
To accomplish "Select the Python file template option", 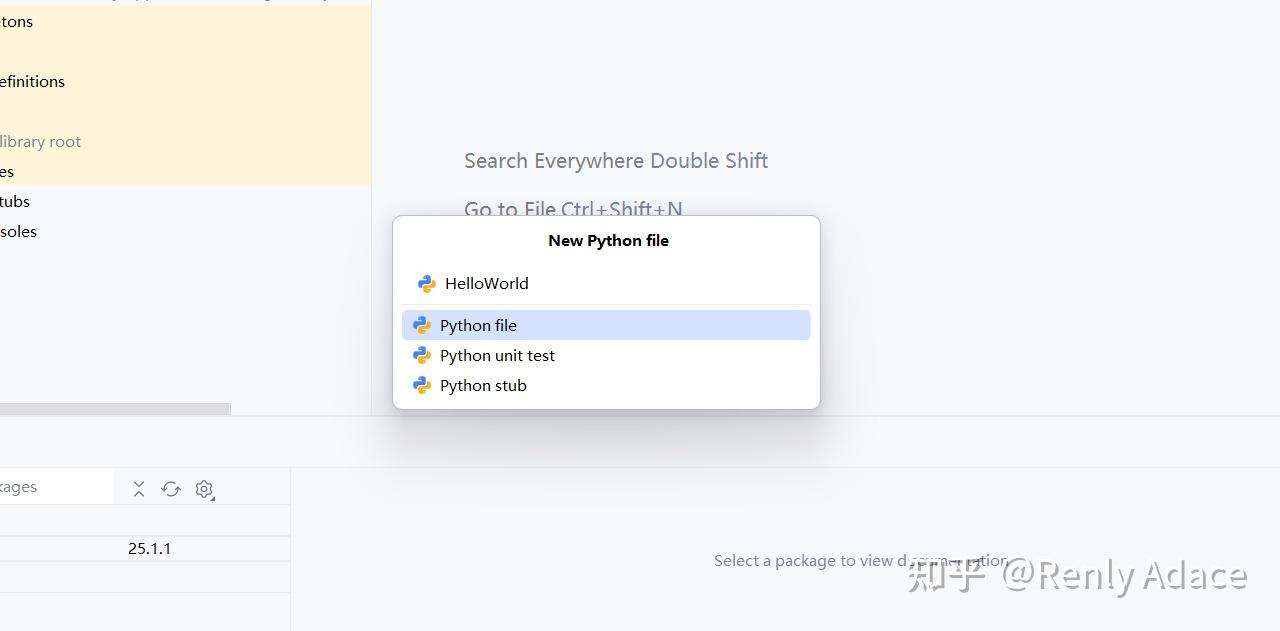I will tap(478, 325).
